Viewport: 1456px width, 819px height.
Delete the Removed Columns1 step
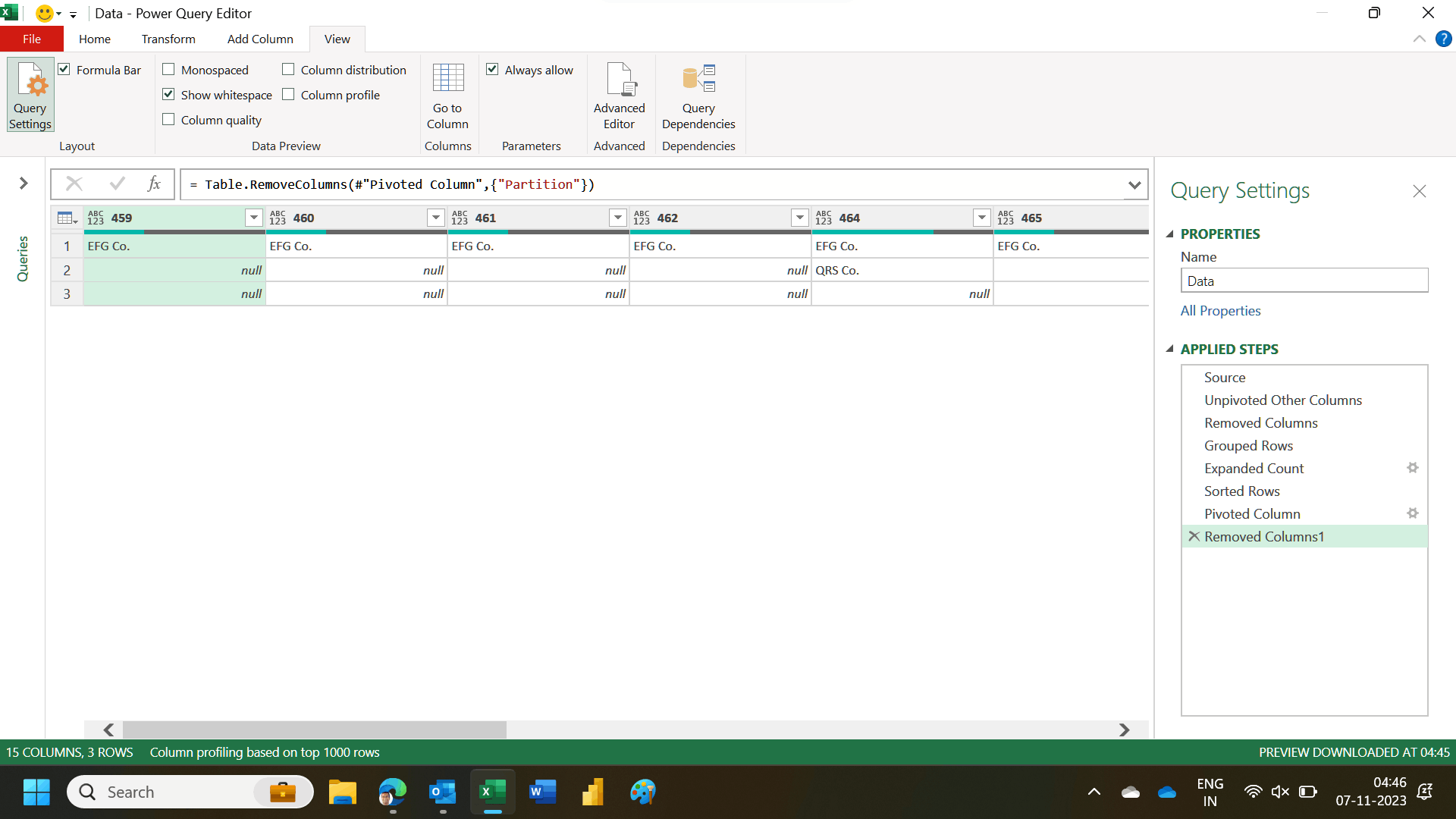[1194, 536]
